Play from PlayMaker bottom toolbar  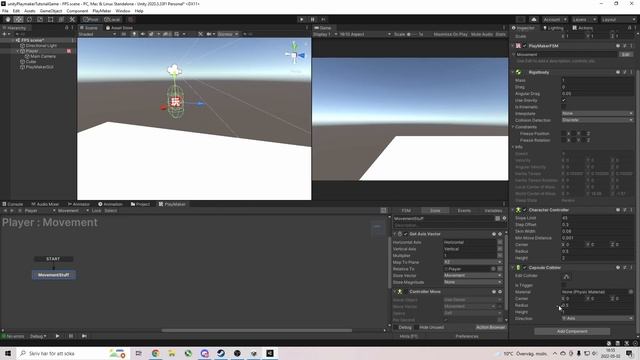pyautogui.click(x=58, y=336)
